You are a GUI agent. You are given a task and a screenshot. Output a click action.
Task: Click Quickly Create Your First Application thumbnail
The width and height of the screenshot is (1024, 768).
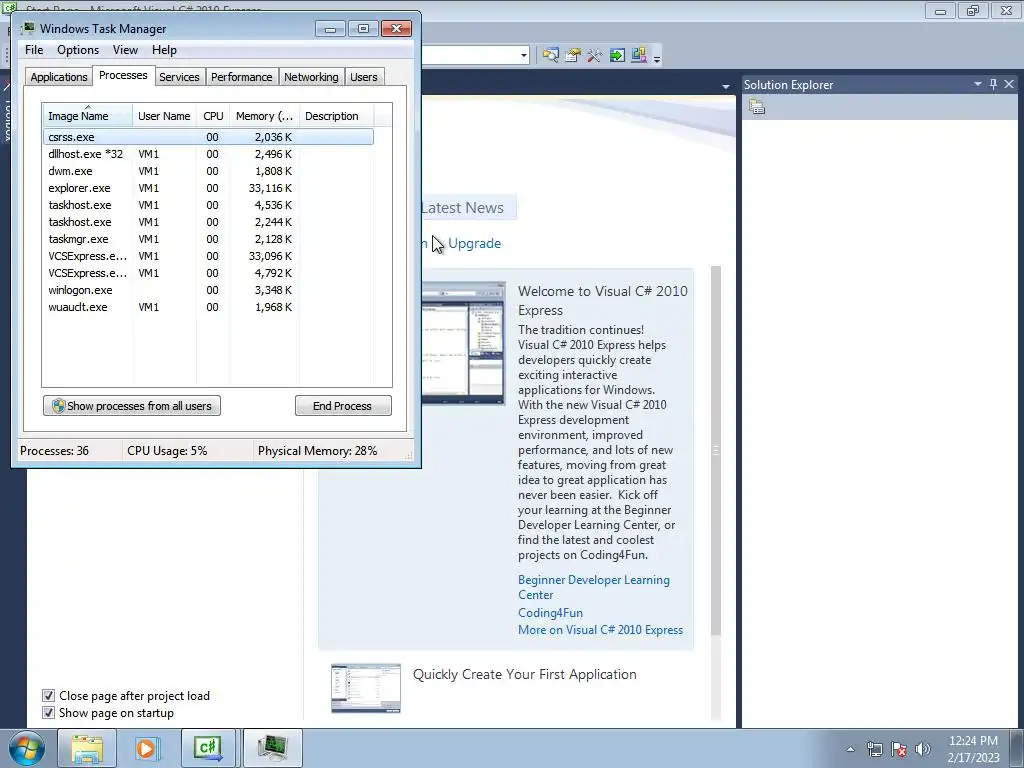366,688
